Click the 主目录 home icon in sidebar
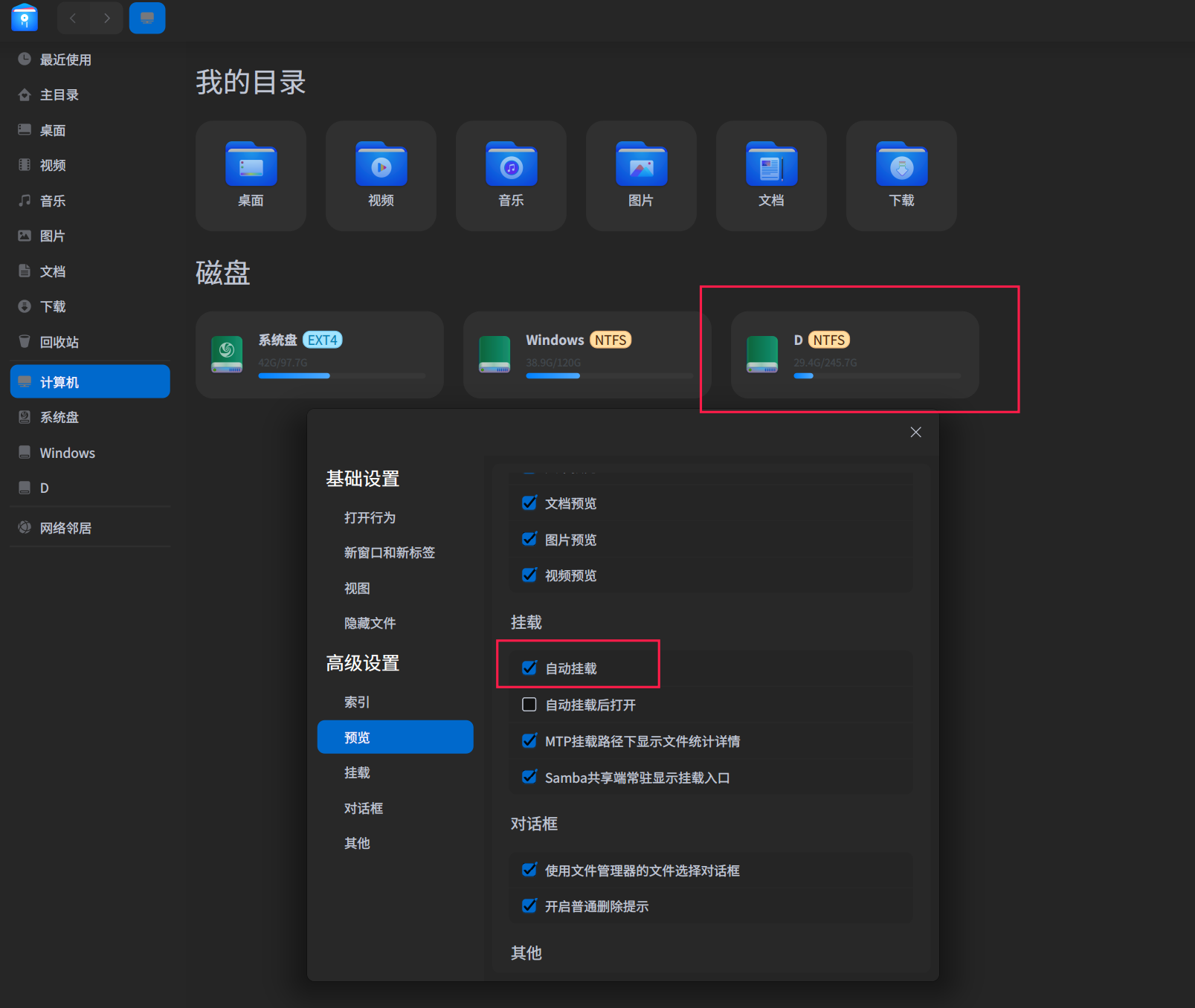Viewport: 1195px width, 1008px height. tap(25, 94)
